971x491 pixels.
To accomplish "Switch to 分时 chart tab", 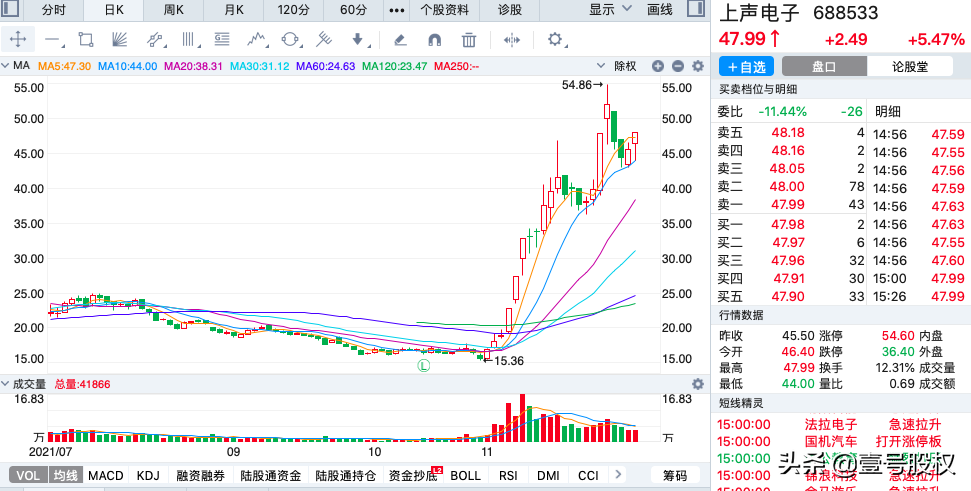I will pos(53,10).
